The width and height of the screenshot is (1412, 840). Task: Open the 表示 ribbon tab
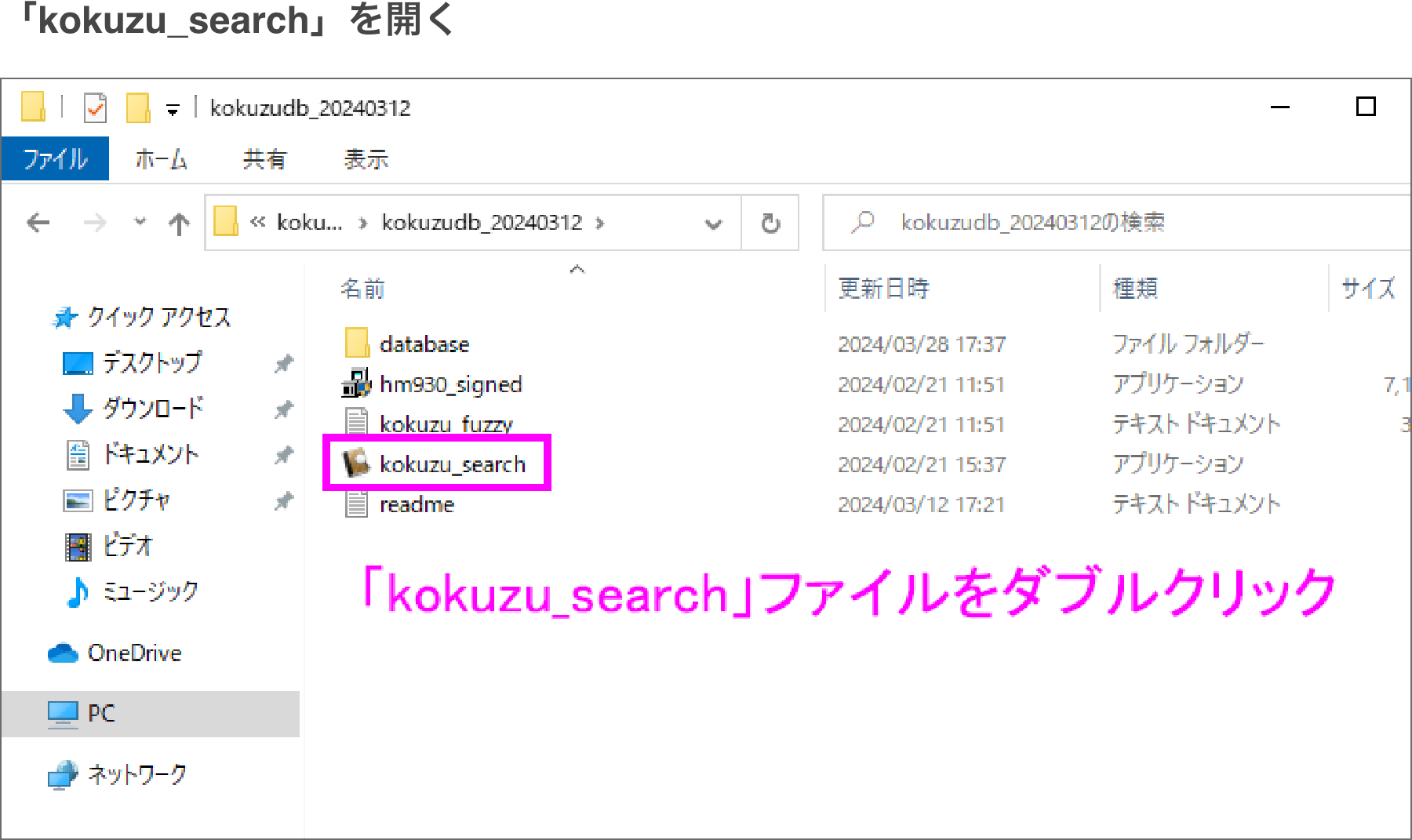pyautogui.click(x=366, y=159)
